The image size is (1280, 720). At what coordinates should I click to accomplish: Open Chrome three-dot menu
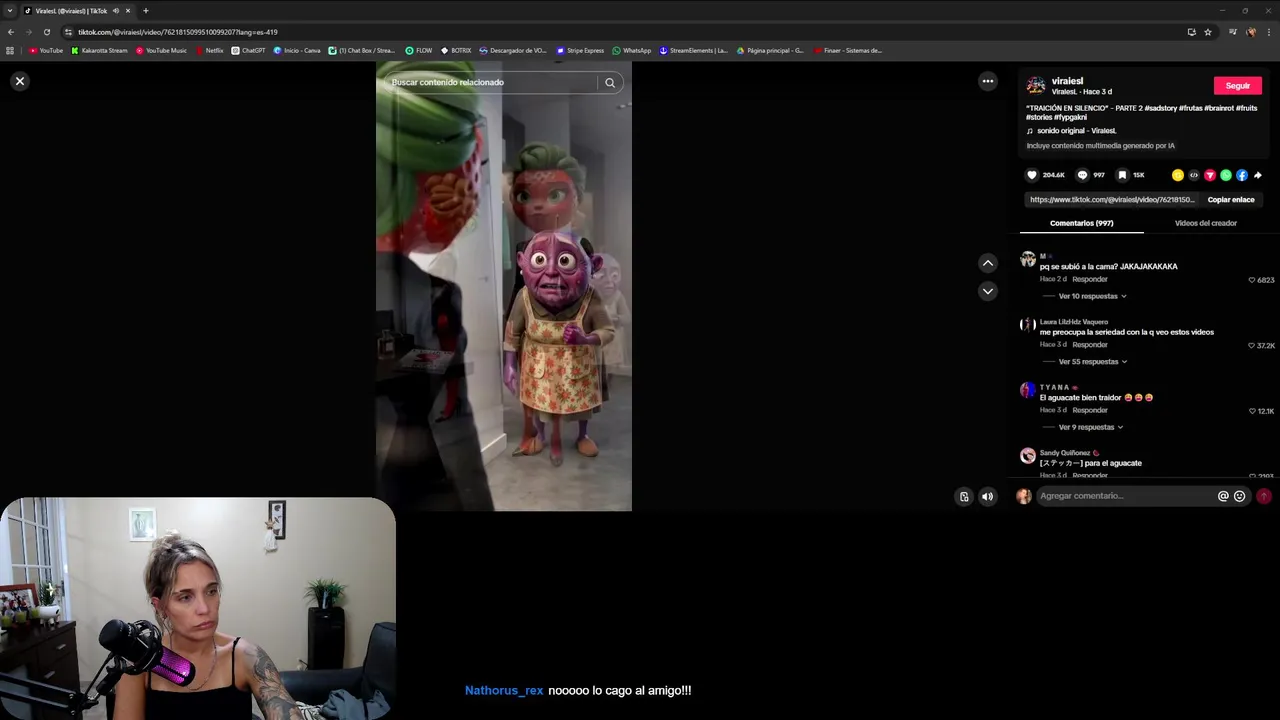(1270, 32)
